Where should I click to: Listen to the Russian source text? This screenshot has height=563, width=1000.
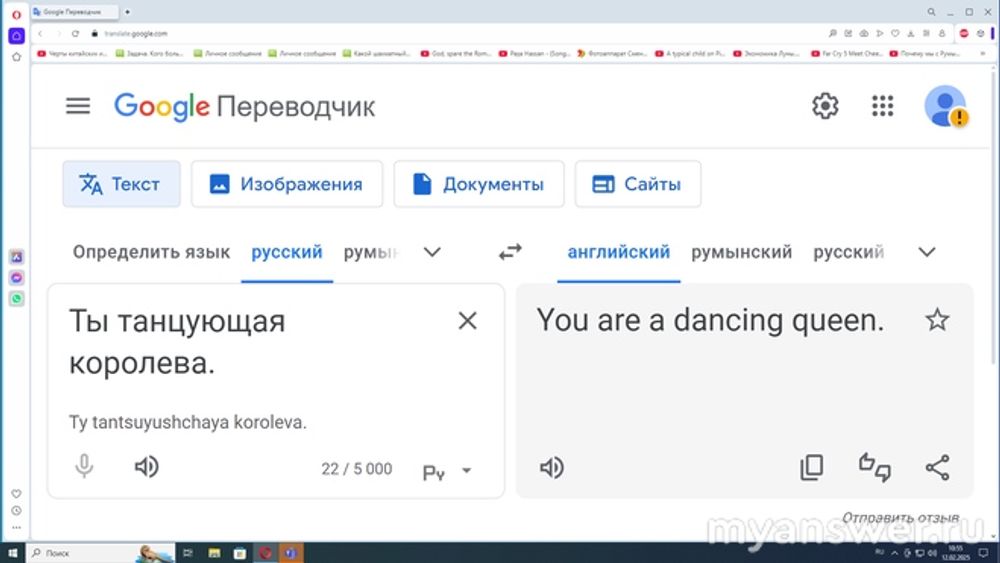[147, 467]
